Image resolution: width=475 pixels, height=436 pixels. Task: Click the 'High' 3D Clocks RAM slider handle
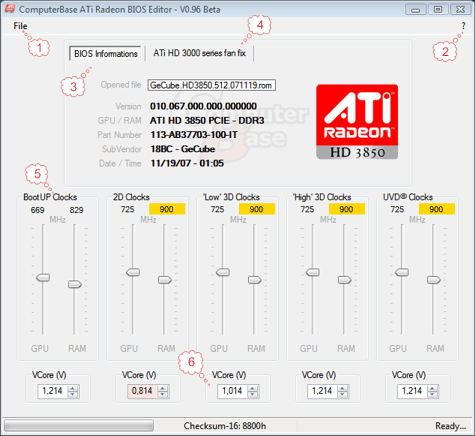point(344,280)
